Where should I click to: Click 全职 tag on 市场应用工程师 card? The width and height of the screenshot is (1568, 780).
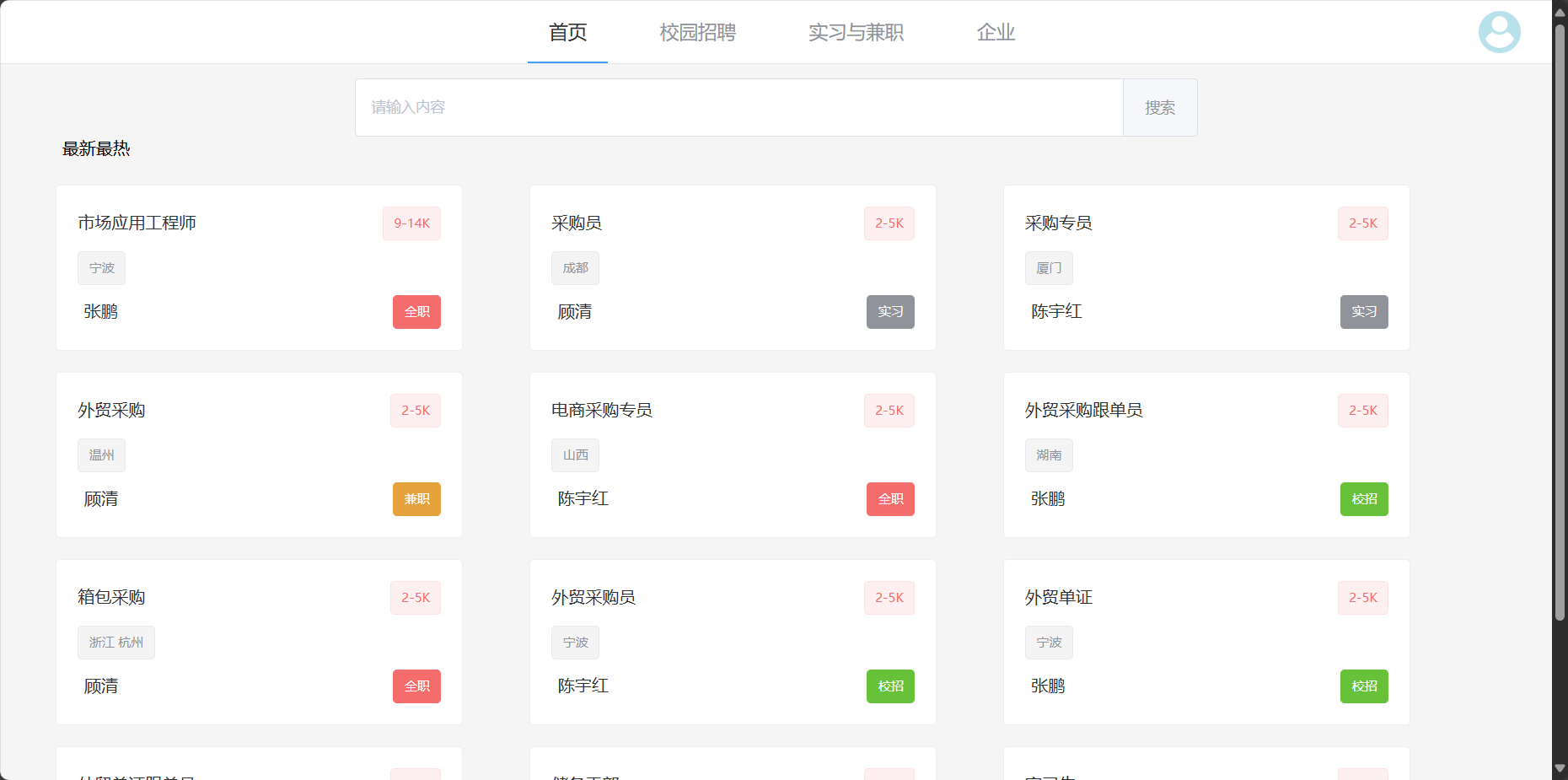click(x=416, y=312)
